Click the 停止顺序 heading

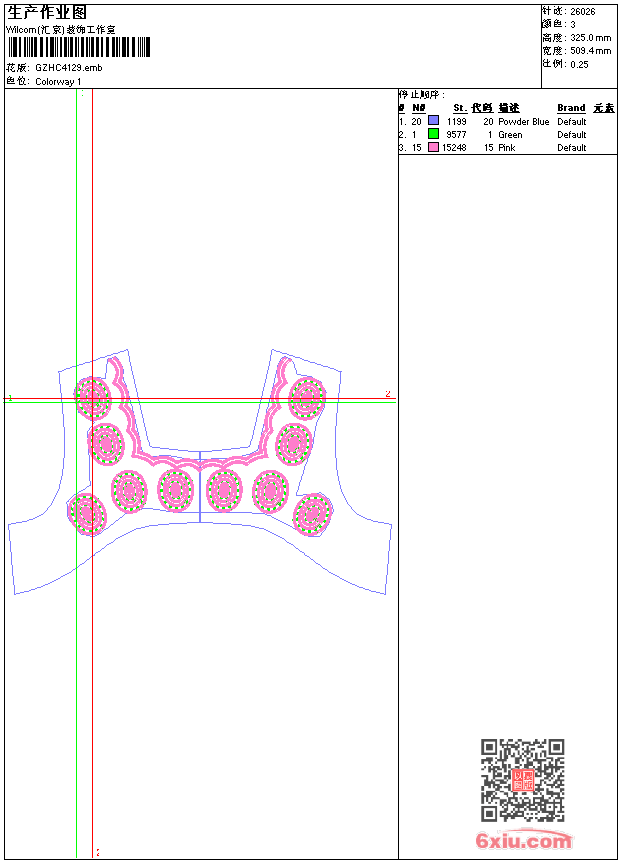[x=421, y=94]
